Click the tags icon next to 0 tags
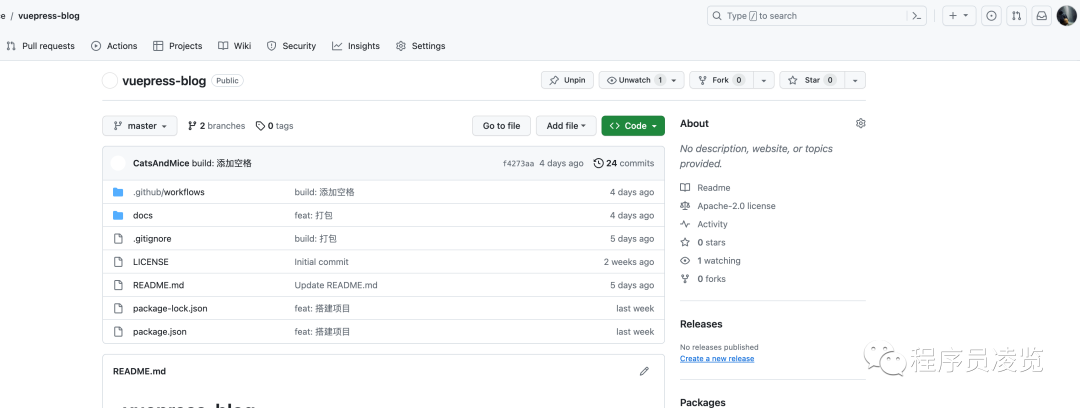 [x=260, y=126]
